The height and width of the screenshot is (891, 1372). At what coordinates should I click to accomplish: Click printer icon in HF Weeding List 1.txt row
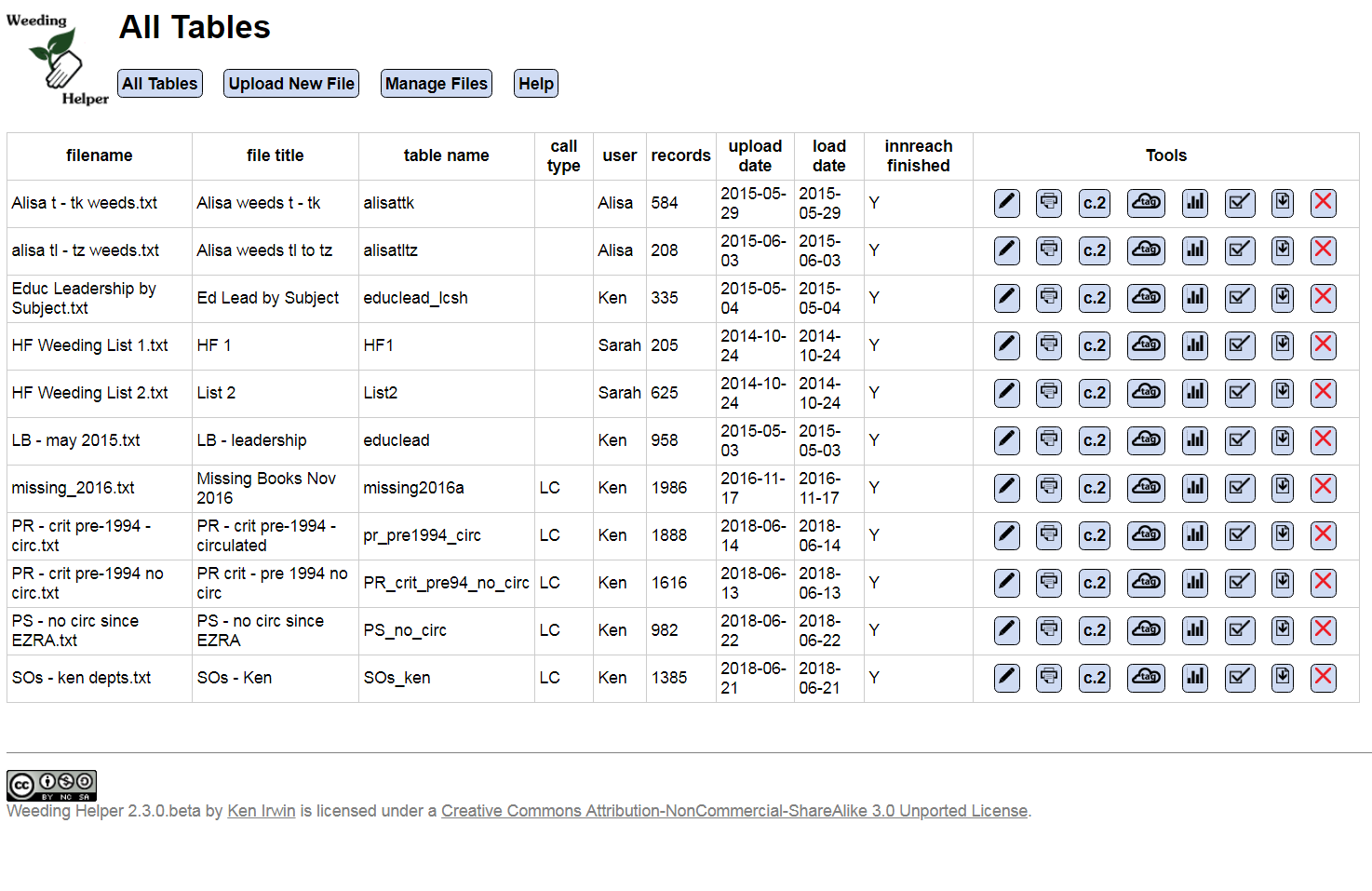tap(1049, 345)
